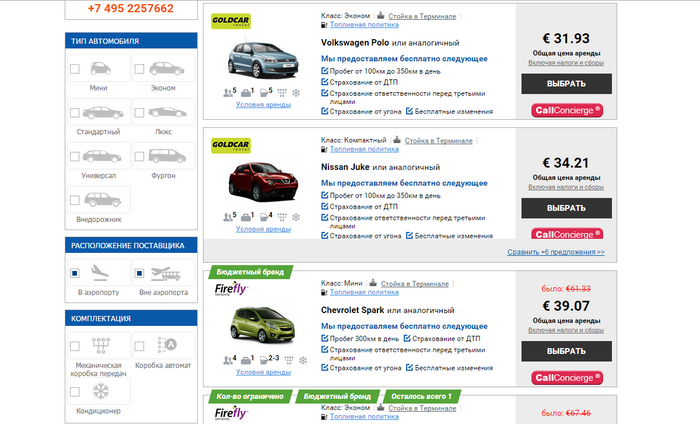Open Условия аренды link for Volkswagen Polo
This screenshot has height=424, width=700.
click(263, 104)
